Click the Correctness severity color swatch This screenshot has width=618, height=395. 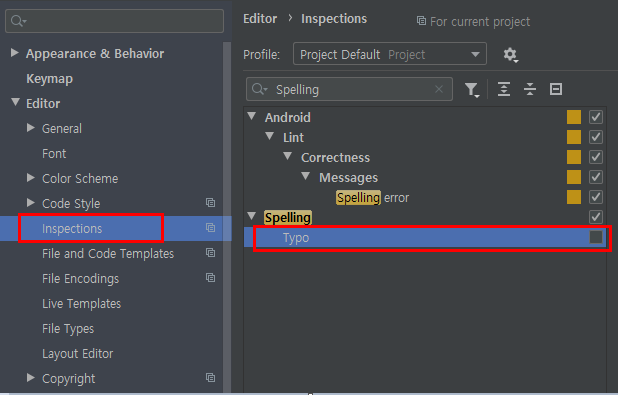tap(574, 157)
